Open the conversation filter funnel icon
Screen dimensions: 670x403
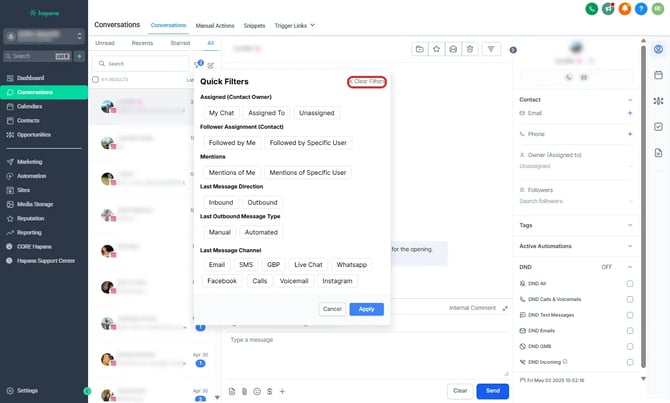click(x=197, y=64)
